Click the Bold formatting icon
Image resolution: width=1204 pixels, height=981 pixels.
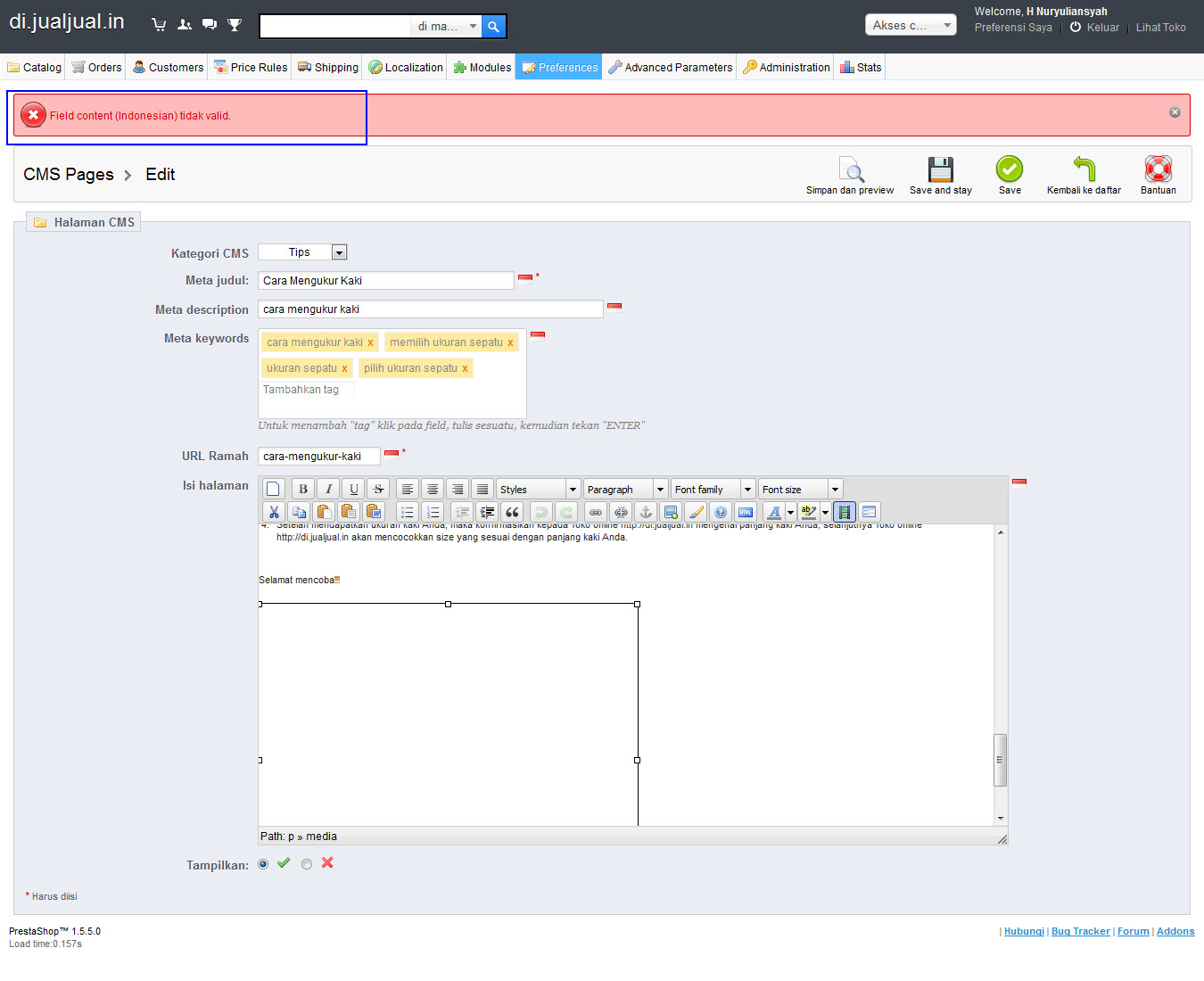[303, 489]
